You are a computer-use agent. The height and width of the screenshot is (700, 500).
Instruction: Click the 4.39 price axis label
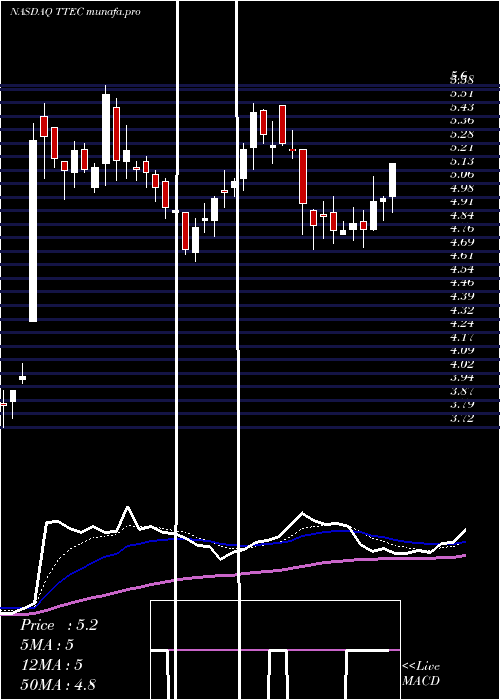coord(462,296)
